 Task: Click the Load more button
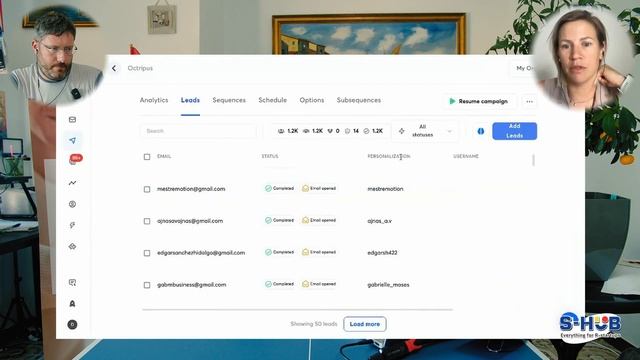click(365, 324)
